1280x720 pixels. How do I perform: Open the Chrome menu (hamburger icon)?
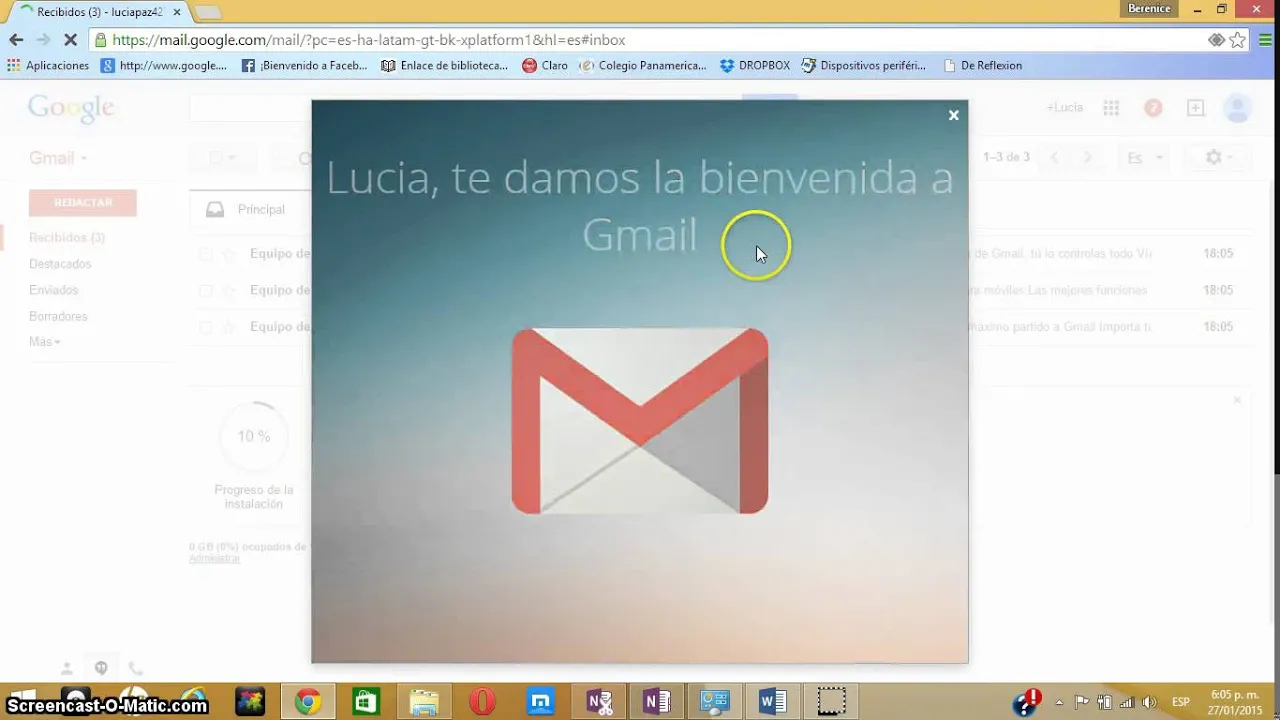pos(1265,40)
